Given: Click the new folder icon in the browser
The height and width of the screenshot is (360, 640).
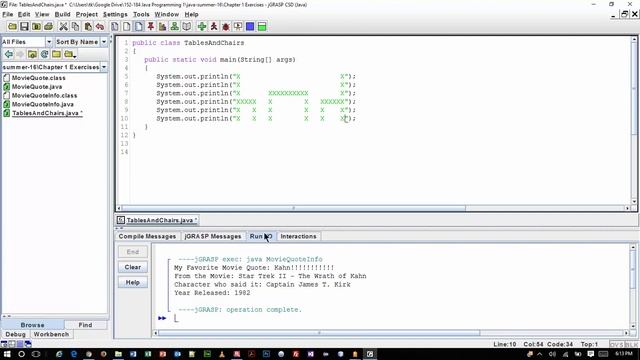Looking at the screenshot, I should click(x=56, y=54).
